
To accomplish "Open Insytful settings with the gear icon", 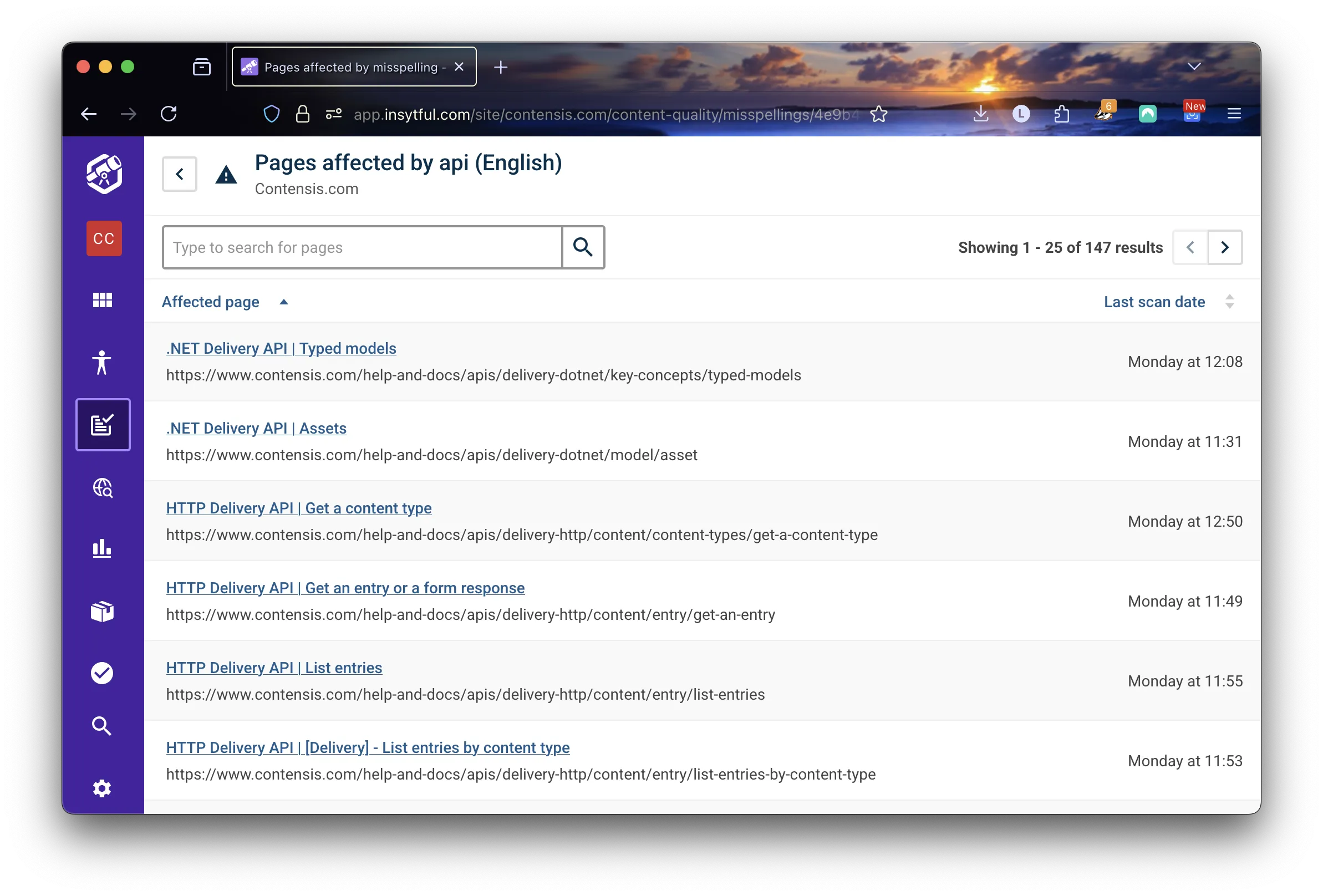I will 102,788.
